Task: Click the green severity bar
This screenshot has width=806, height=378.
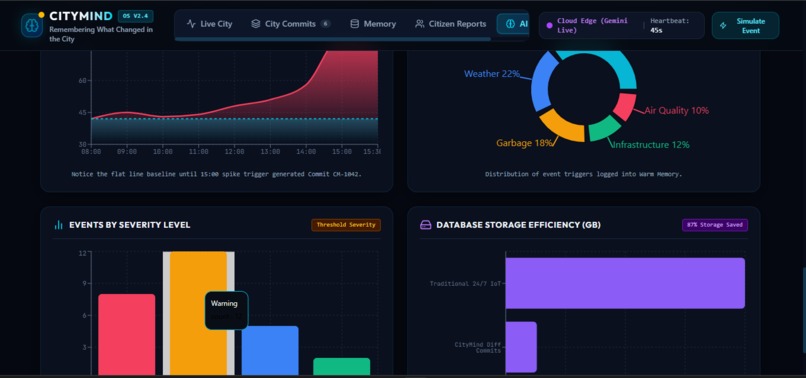Action: (341, 367)
